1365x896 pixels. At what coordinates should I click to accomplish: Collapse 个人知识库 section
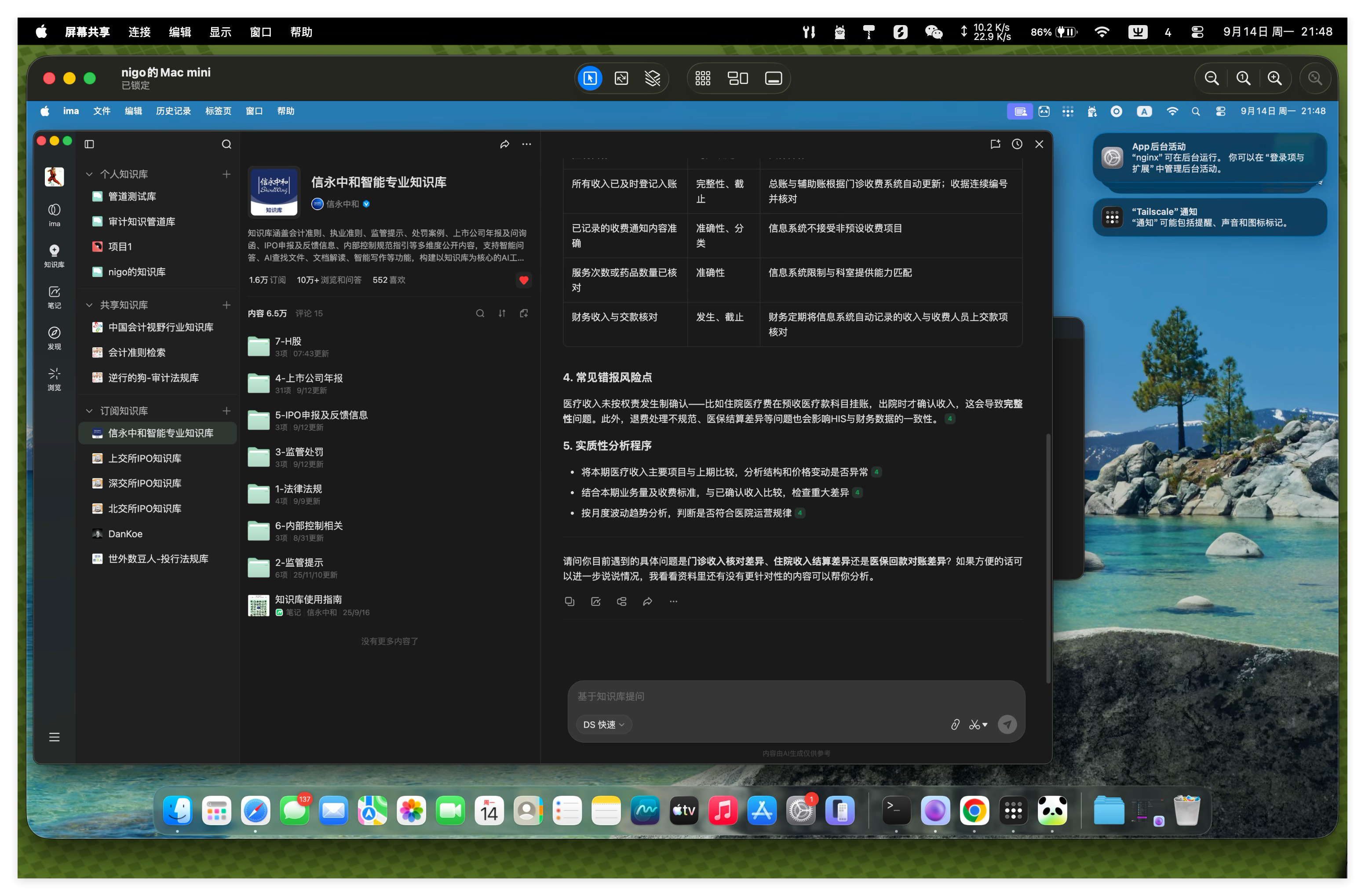(89, 174)
